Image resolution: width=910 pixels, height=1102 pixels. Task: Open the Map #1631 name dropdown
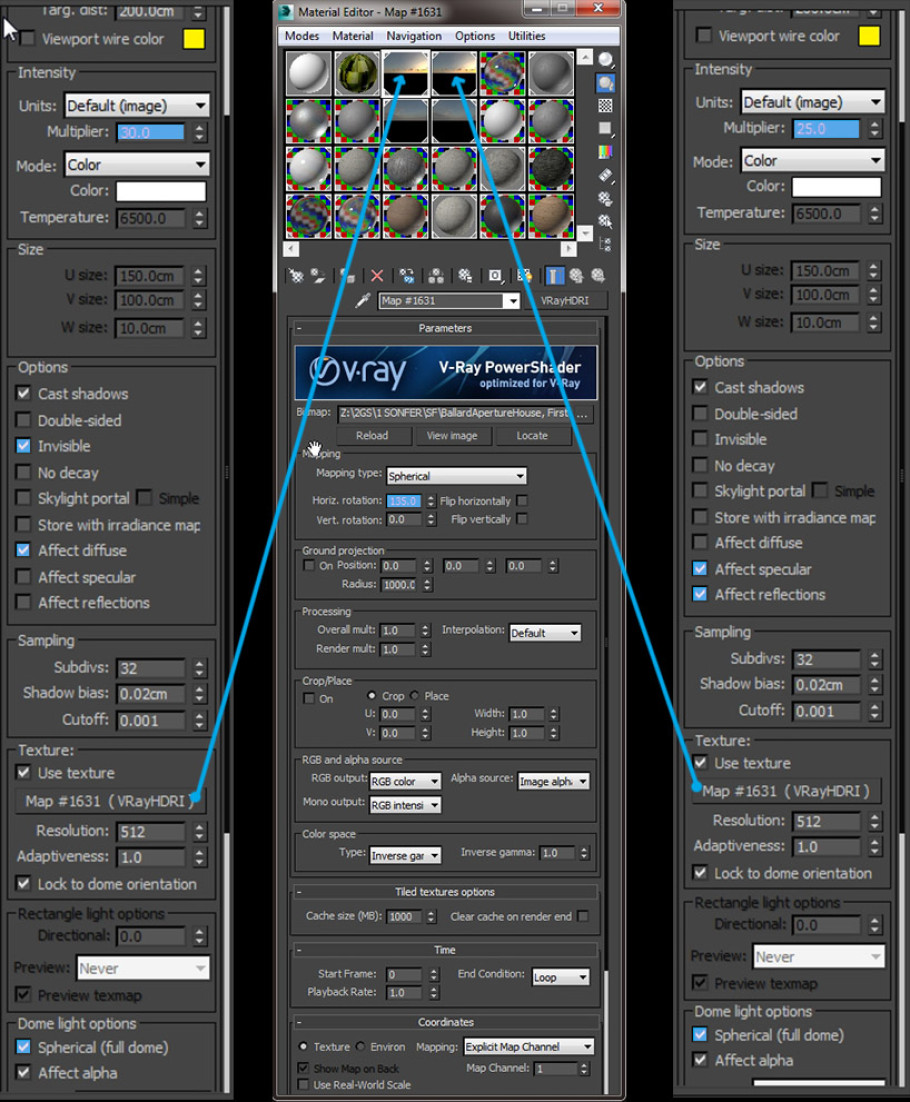(512, 301)
